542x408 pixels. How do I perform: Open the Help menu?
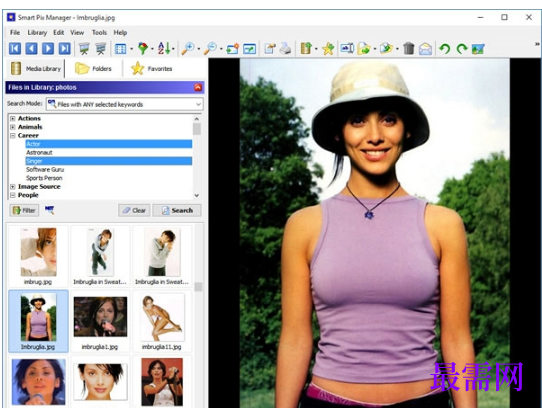click(x=120, y=33)
